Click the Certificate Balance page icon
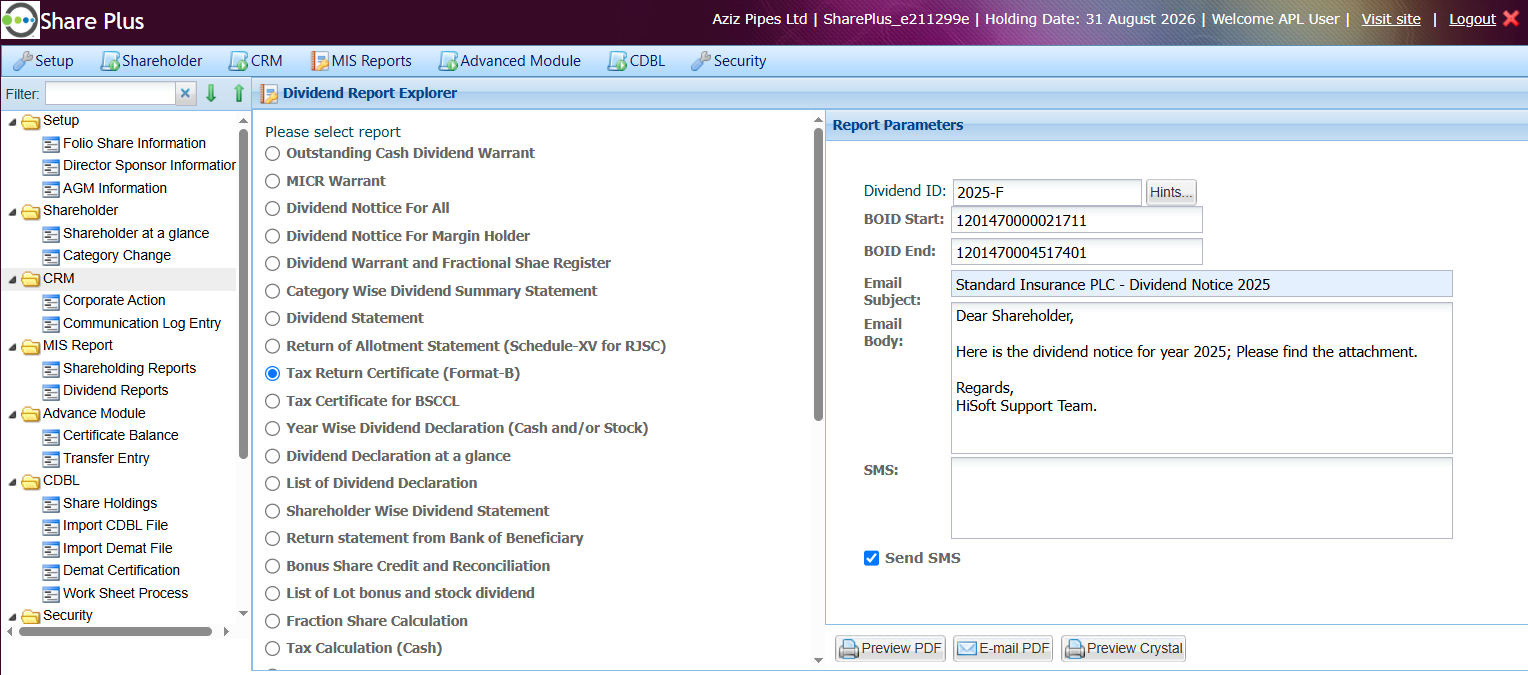The image size is (1528, 675). pyautogui.click(x=51, y=436)
